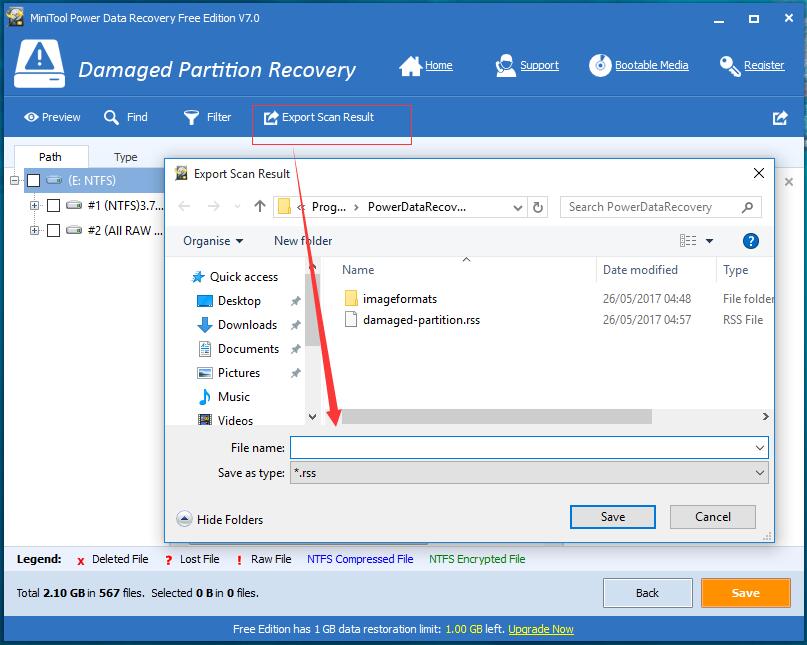Refresh the PowerDataRecovery folder view
Image resolution: width=807 pixels, height=645 pixels.
tap(538, 207)
